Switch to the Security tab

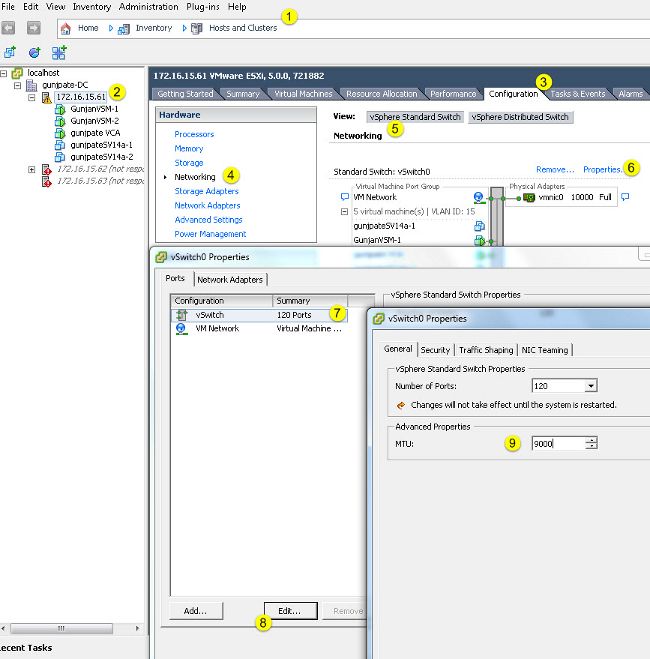435,350
